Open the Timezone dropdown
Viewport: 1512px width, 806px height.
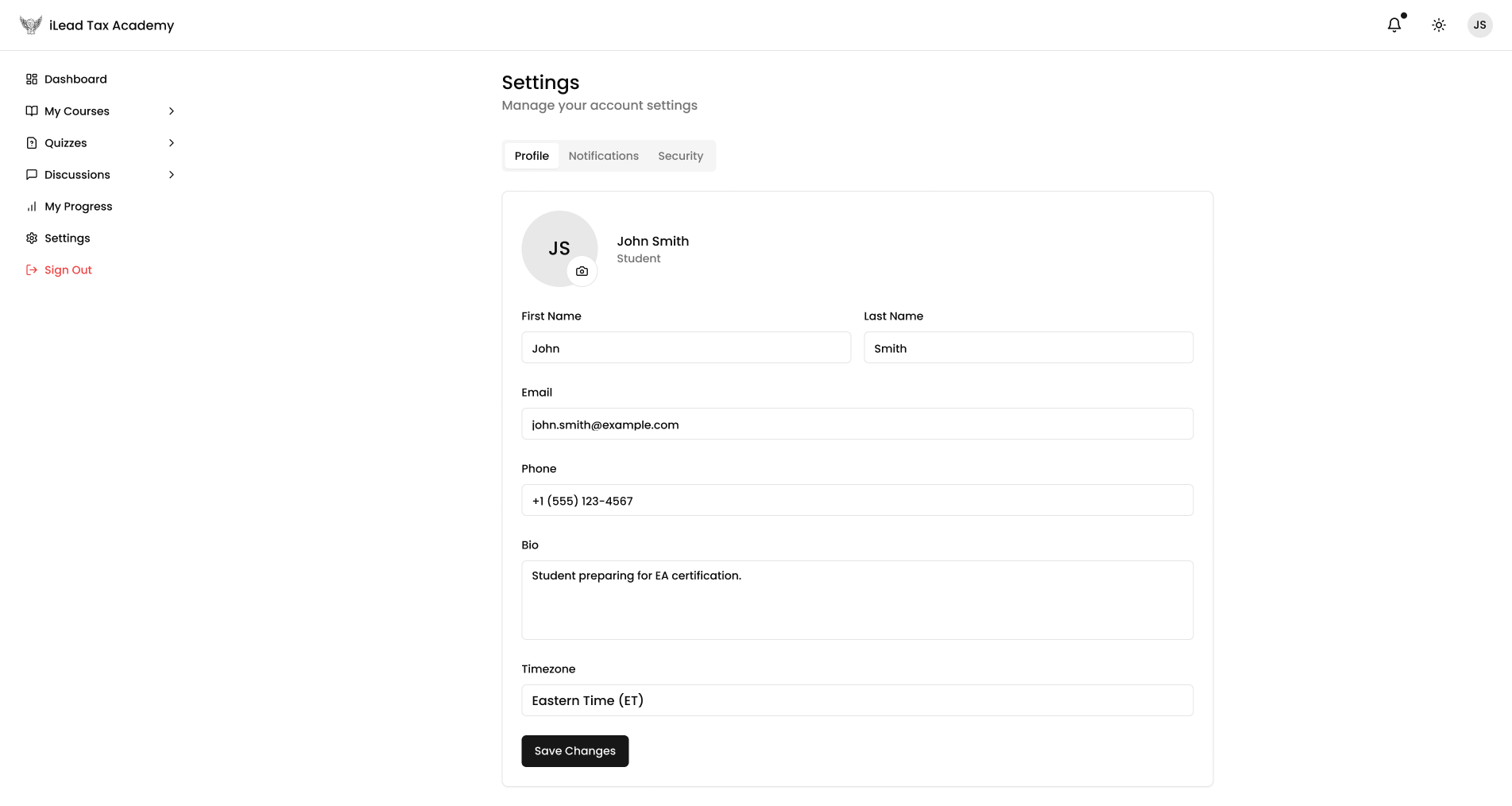[x=857, y=700]
